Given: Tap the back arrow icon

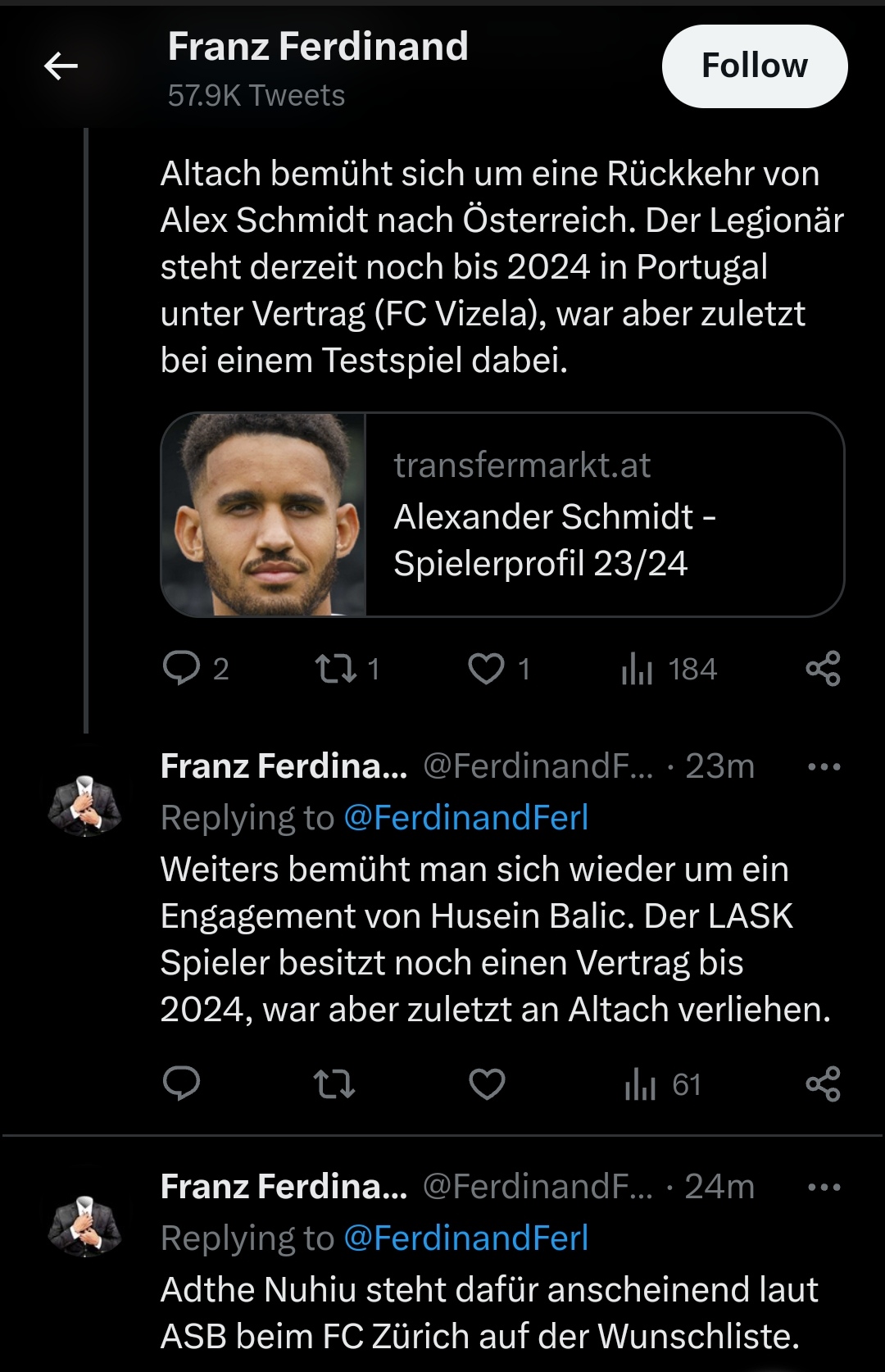Looking at the screenshot, I should [x=61, y=66].
